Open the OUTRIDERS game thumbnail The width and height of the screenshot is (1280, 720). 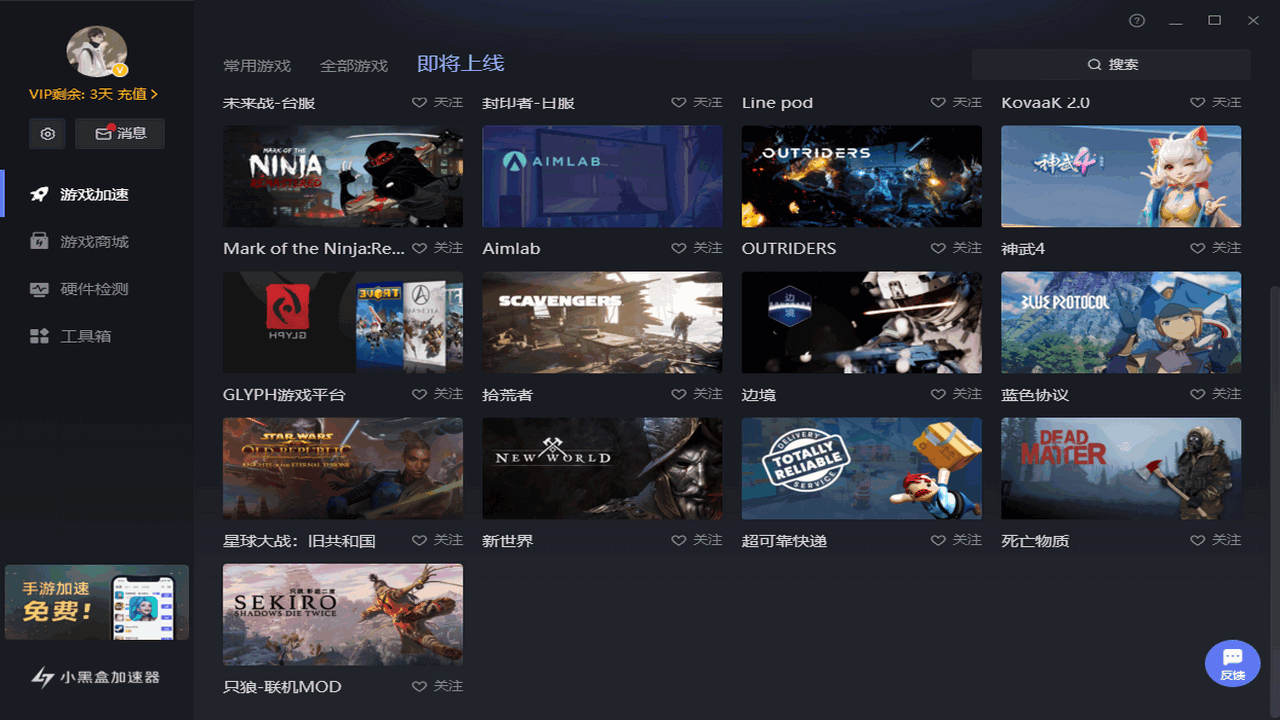click(862, 176)
